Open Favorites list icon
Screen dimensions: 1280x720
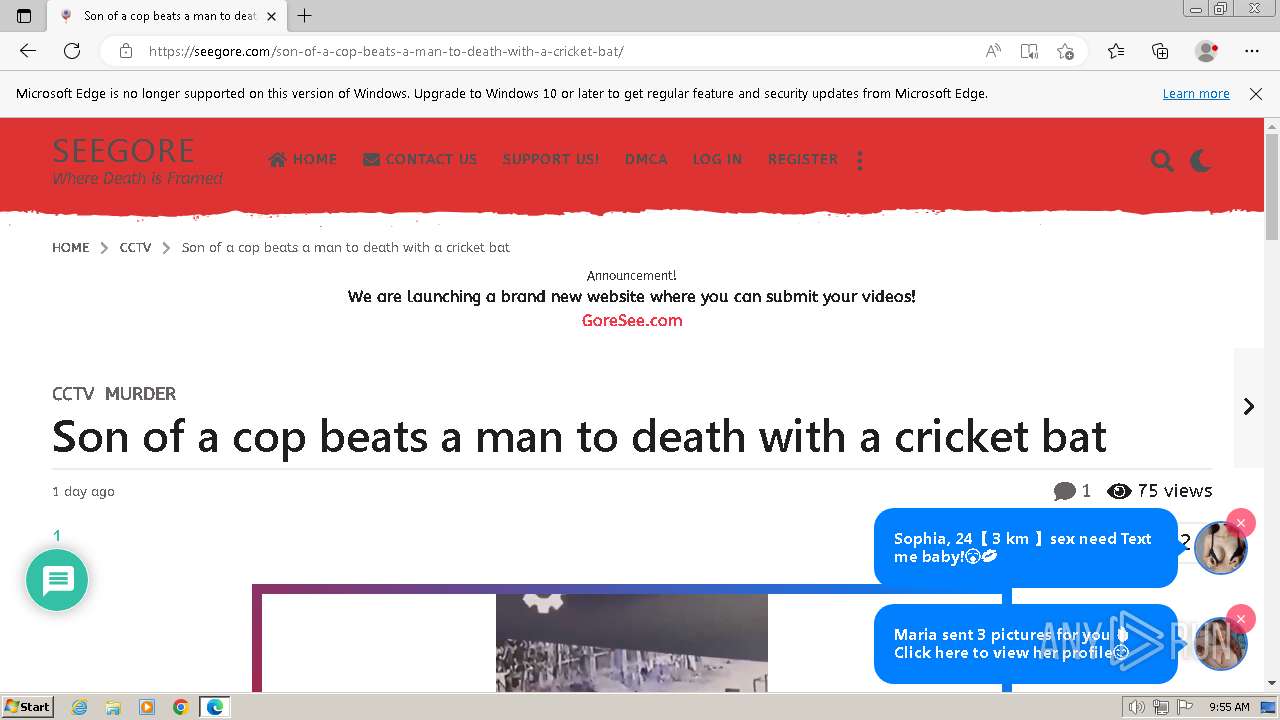pos(1116,51)
